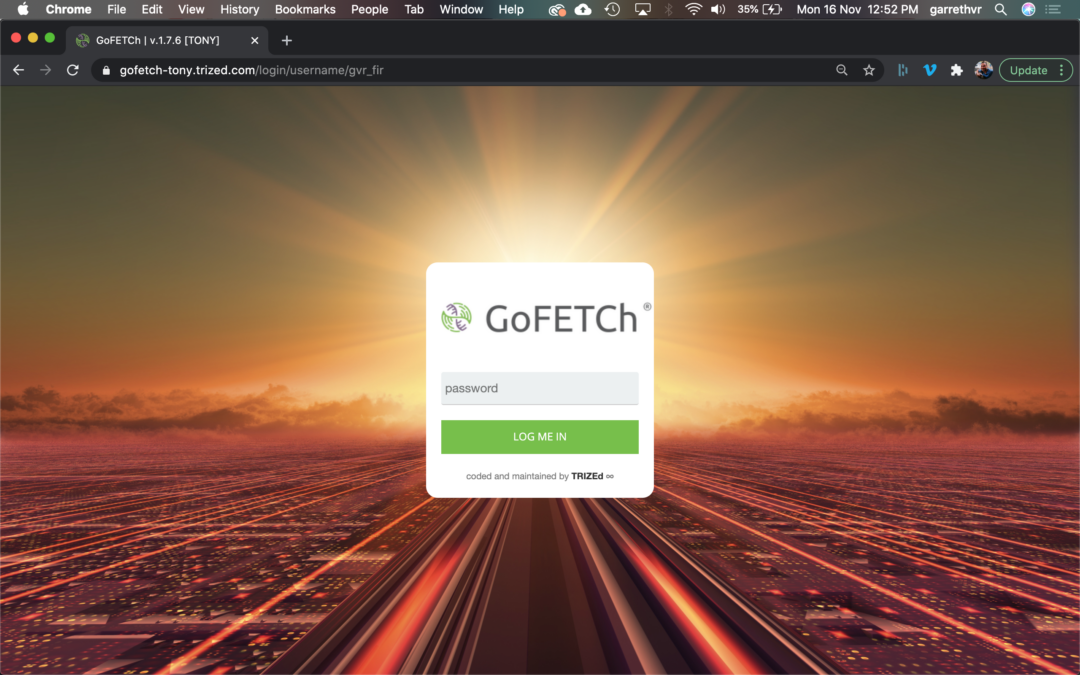Open the History menu

pyautogui.click(x=240, y=10)
